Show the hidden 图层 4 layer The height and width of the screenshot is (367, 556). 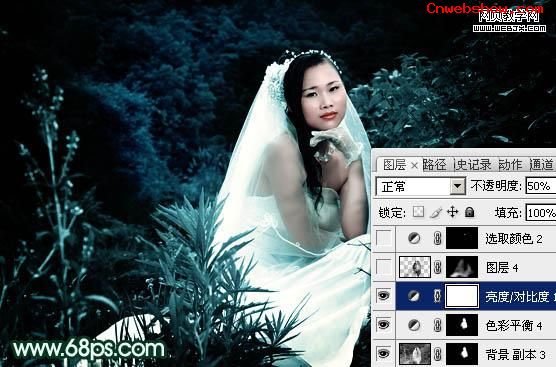pos(384,267)
